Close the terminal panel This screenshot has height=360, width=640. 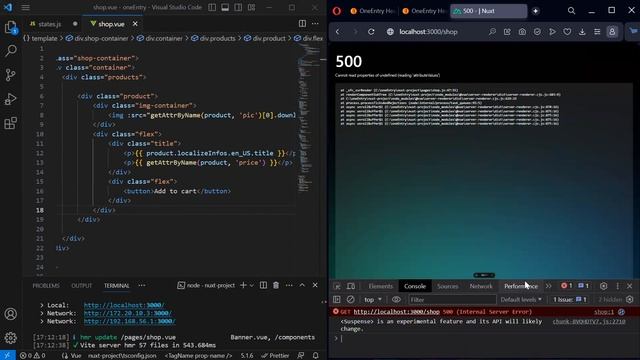click(315, 285)
